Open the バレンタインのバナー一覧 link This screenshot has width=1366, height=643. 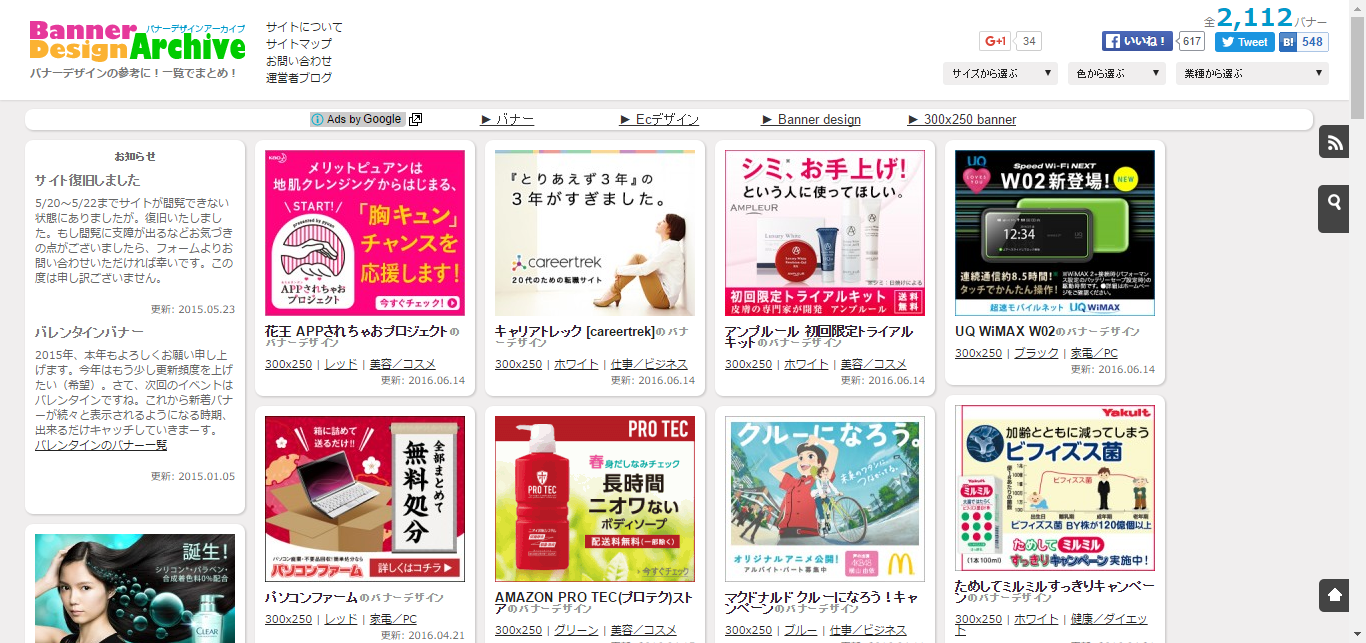coord(101,445)
